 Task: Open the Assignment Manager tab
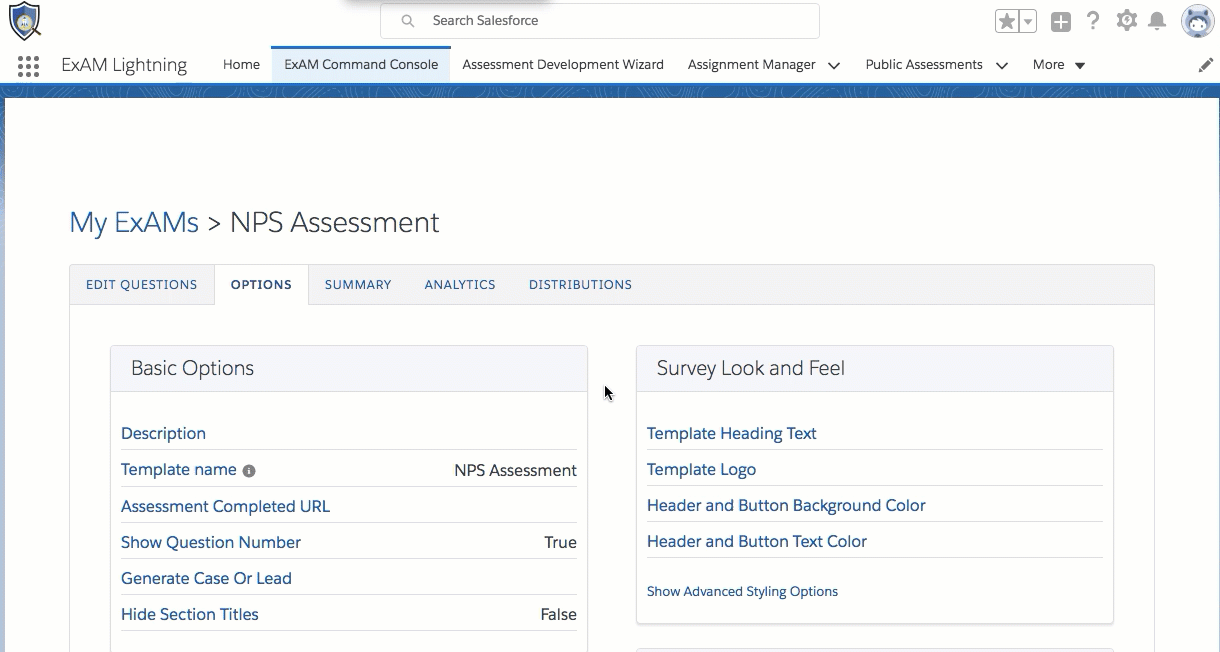pyautogui.click(x=752, y=65)
